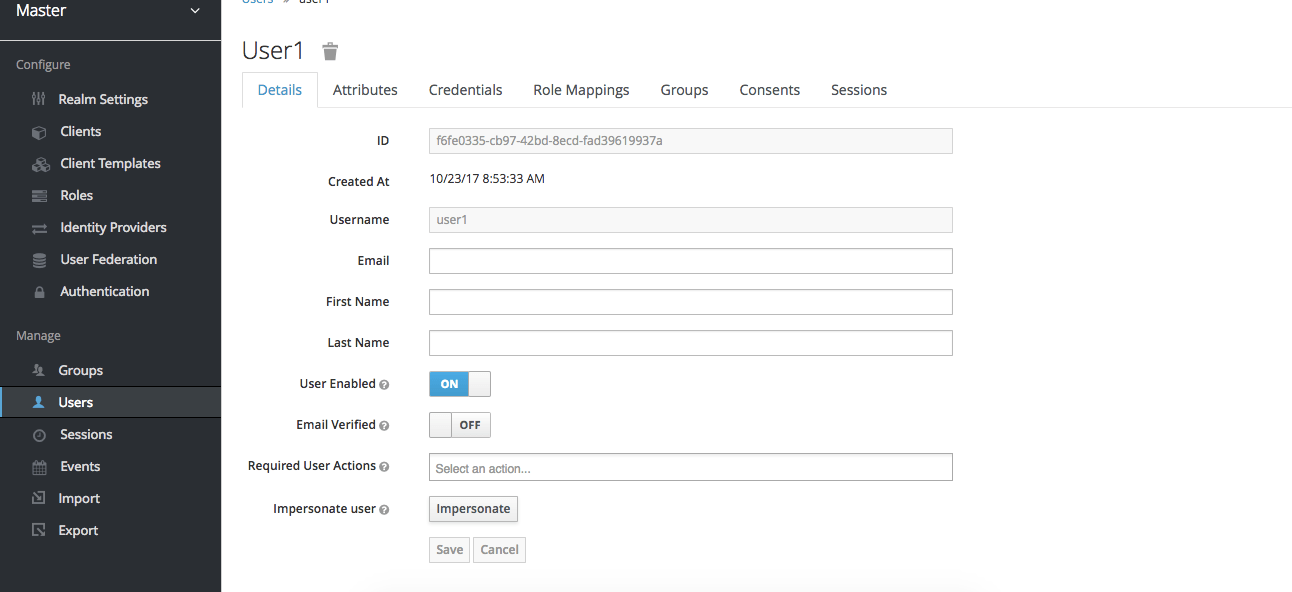
Task: Click the Created At timestamp 10/23/17 8:53:33 AM
Action: pos(487,179)
